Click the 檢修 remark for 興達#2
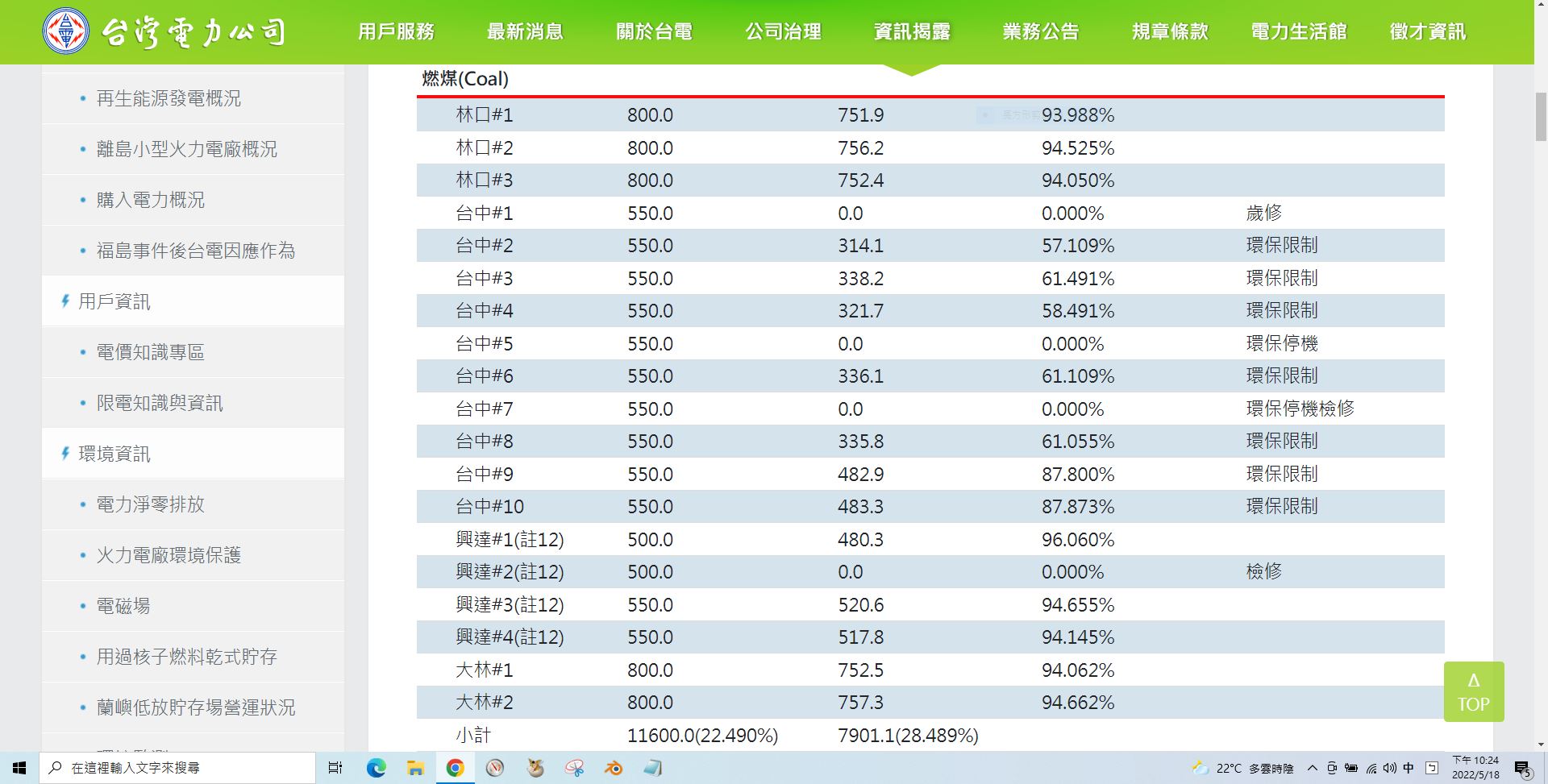 click(1263, 571)
